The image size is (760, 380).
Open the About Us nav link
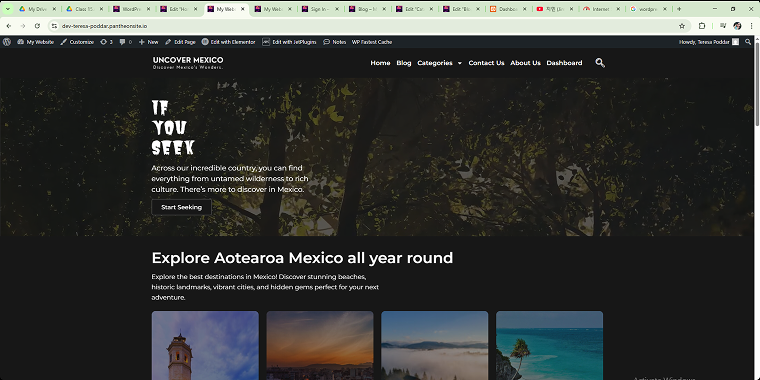525,63
